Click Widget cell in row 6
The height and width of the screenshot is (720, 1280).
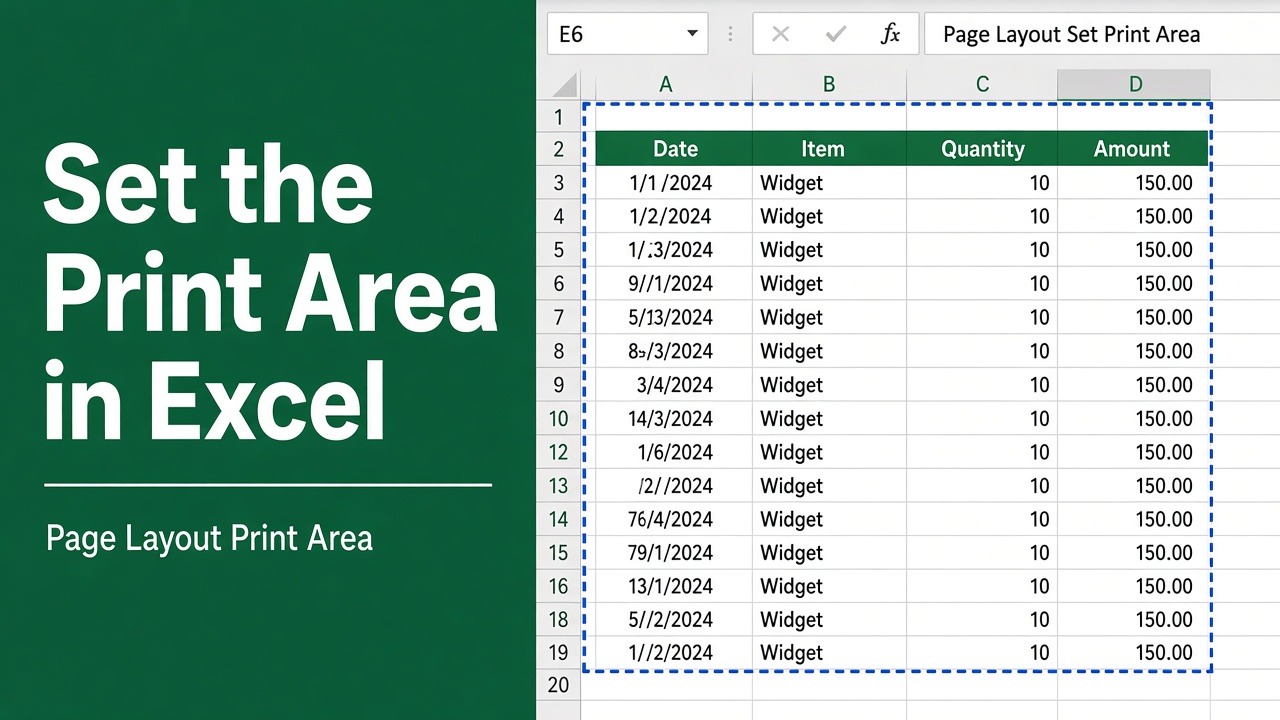[829, 284]
